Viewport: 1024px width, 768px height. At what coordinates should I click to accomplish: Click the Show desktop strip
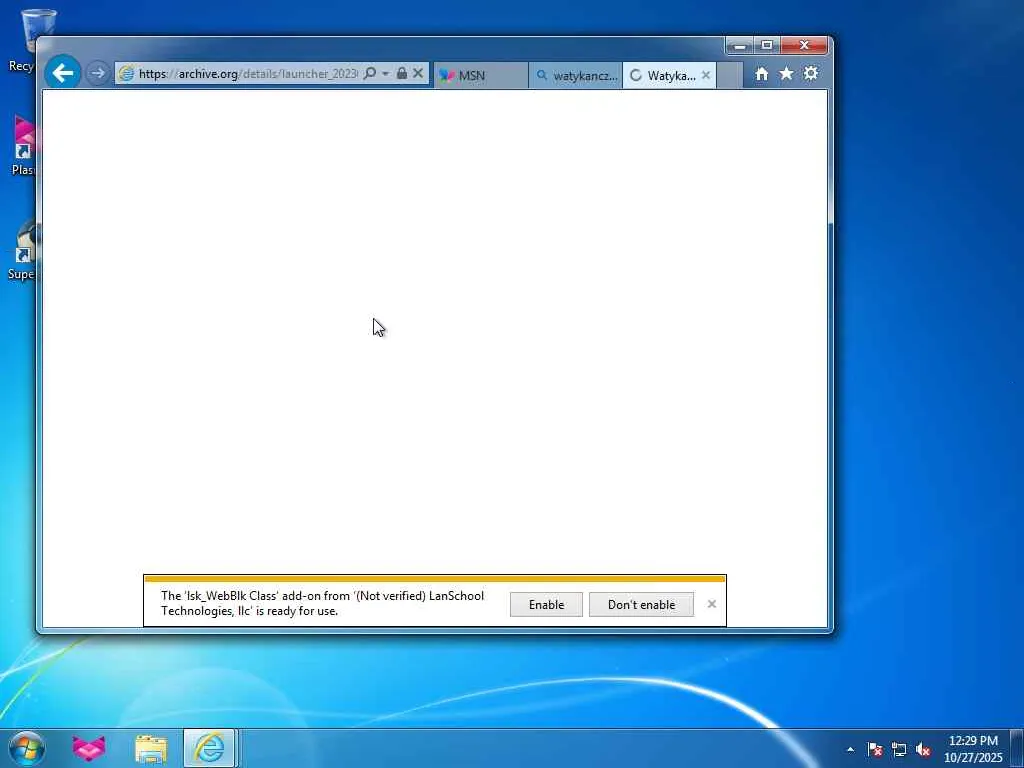1017,748
